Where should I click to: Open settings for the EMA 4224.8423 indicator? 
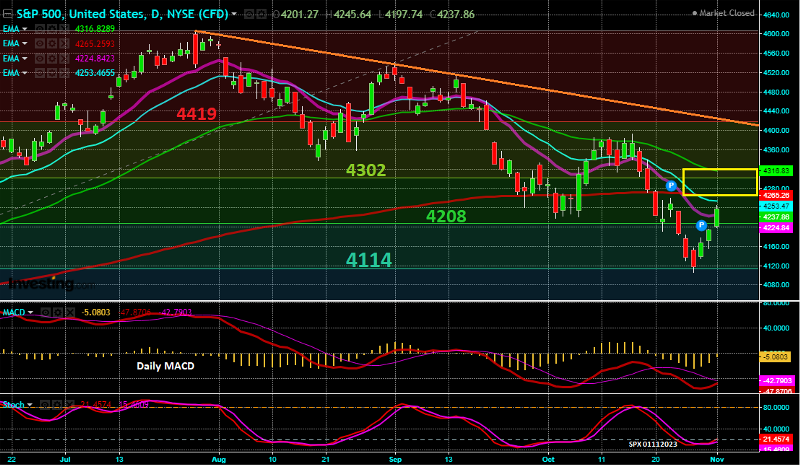52,58
